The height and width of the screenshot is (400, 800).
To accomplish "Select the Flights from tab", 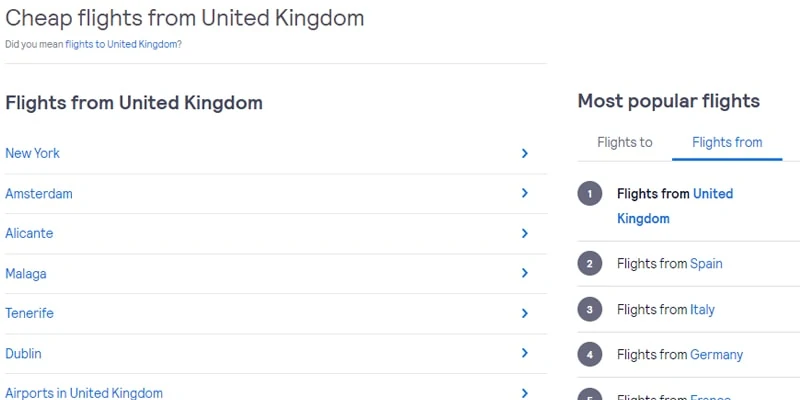I will (727, 142).
